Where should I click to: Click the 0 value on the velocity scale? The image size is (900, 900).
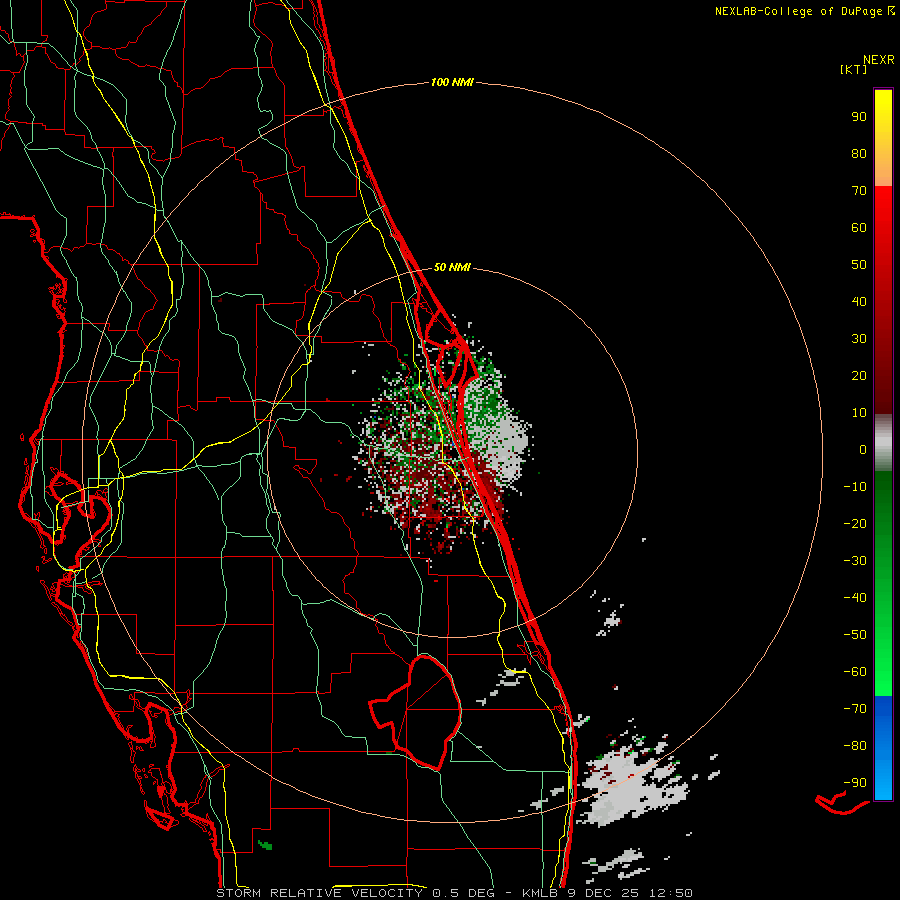863,450
